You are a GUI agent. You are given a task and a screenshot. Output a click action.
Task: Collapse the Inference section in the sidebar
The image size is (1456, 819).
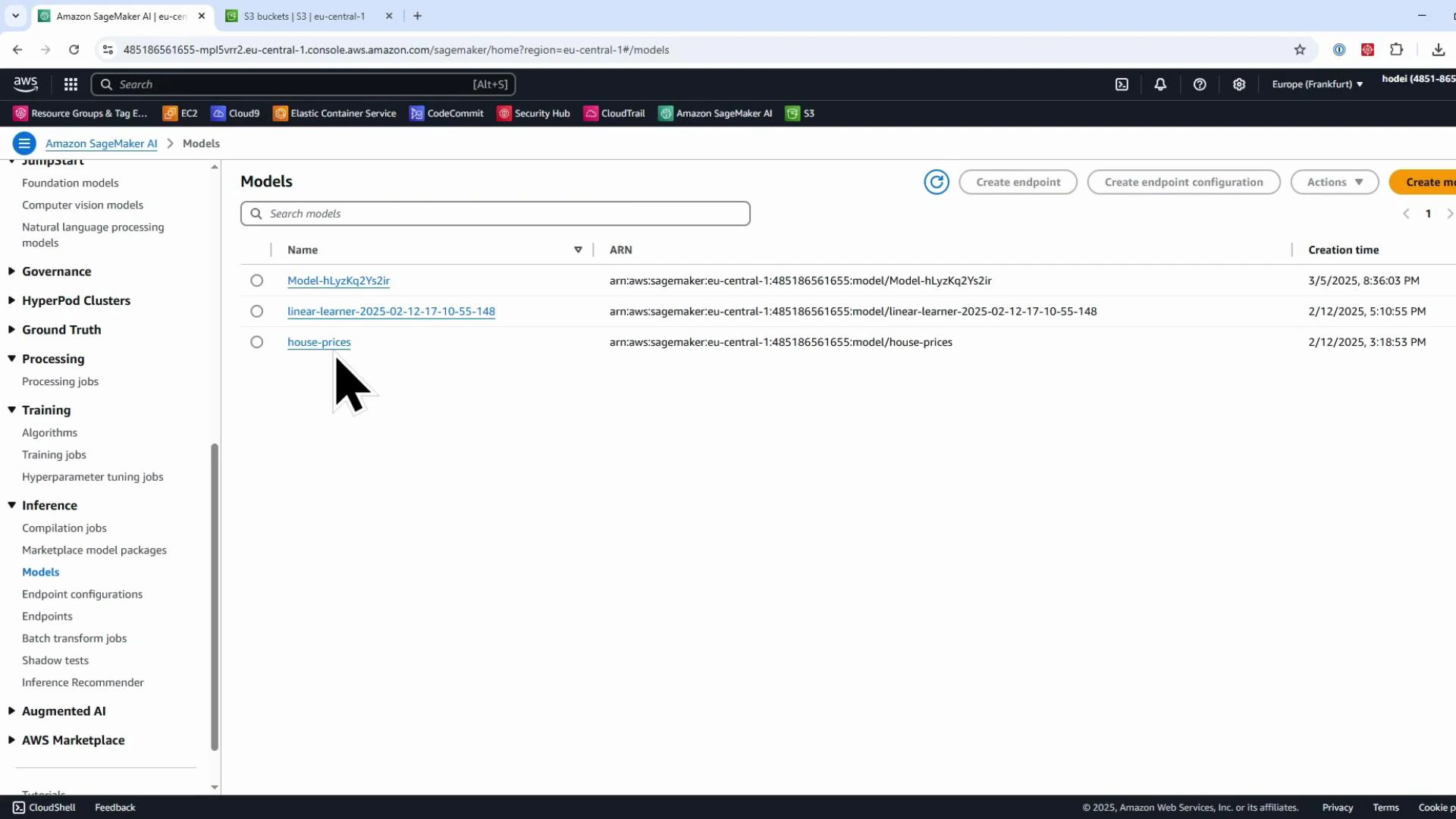[x=11, y=505]
